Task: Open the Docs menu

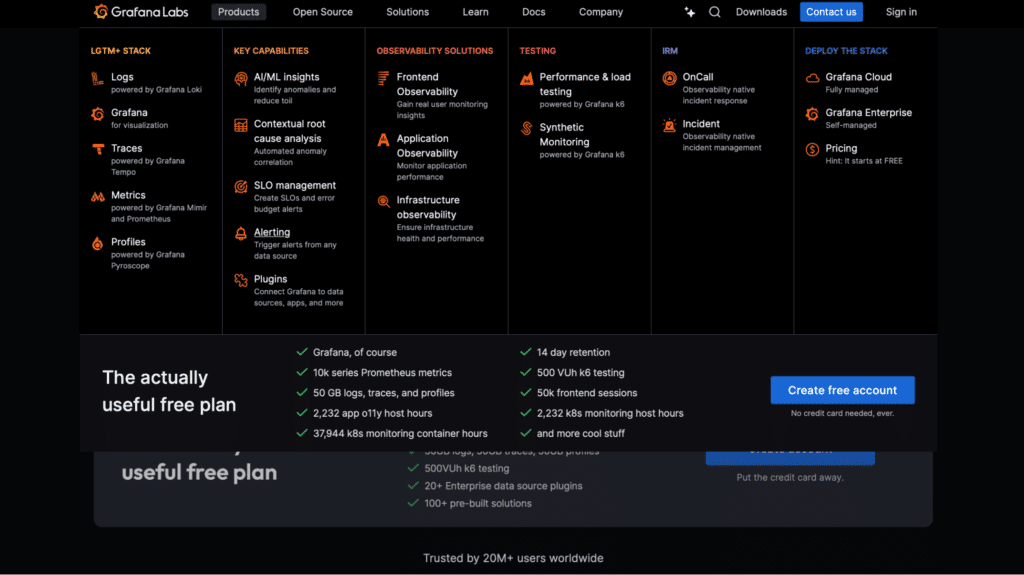Action: [x=534, y=12]
